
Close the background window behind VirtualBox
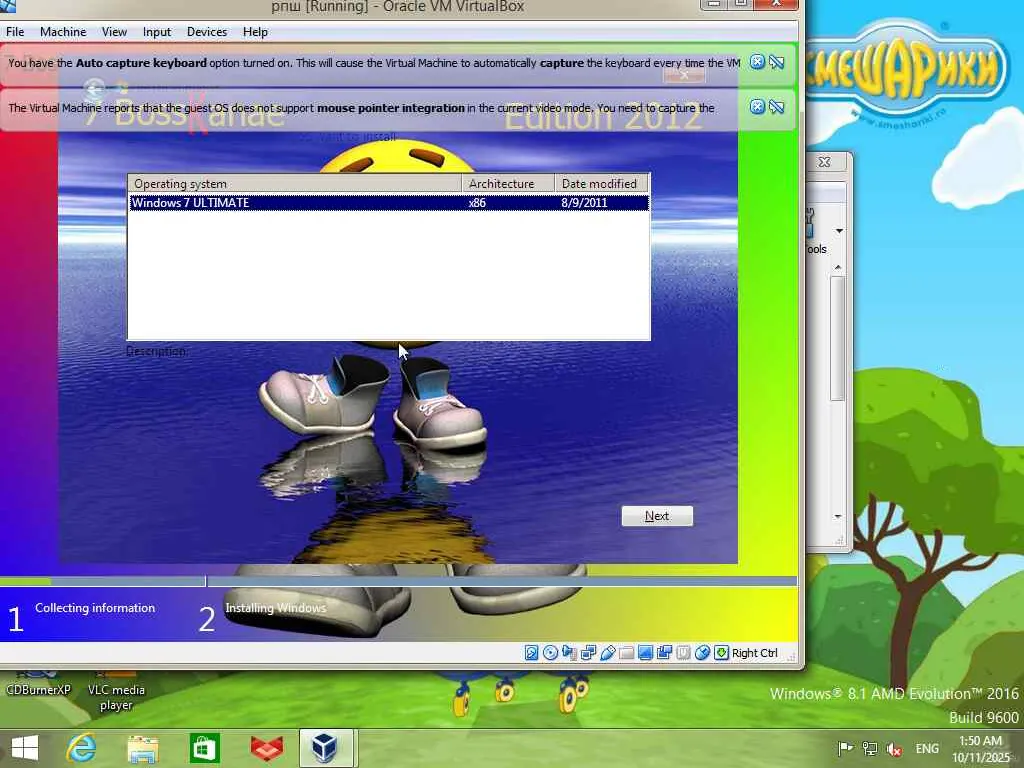[x=825, y=161]
